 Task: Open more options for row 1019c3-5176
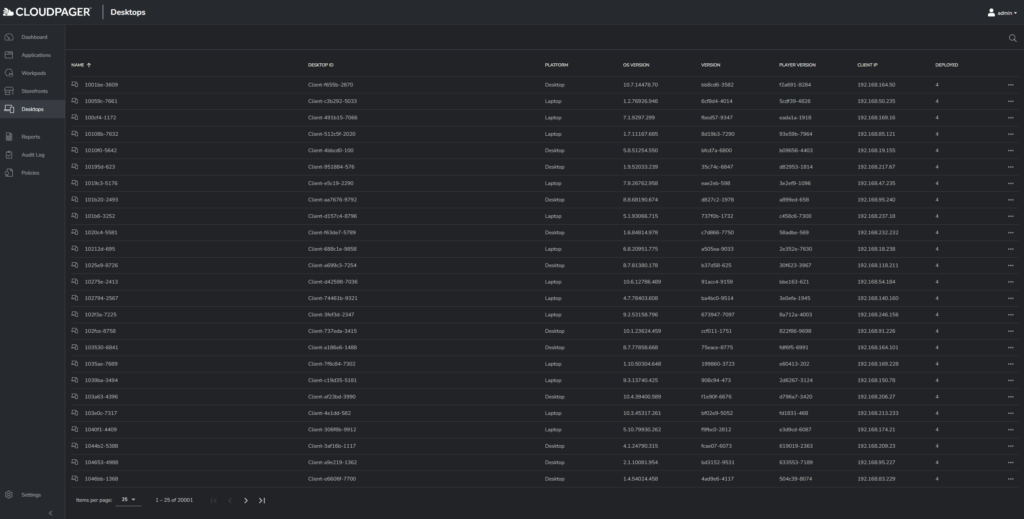1010,183
